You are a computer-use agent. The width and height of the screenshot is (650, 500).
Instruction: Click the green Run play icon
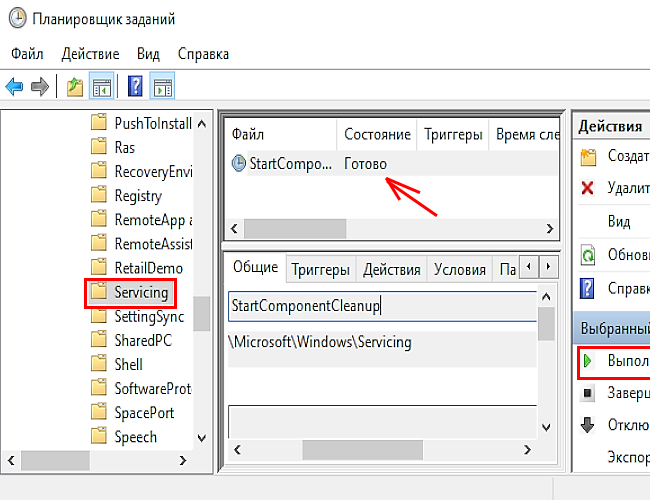[x=587, y=361]
